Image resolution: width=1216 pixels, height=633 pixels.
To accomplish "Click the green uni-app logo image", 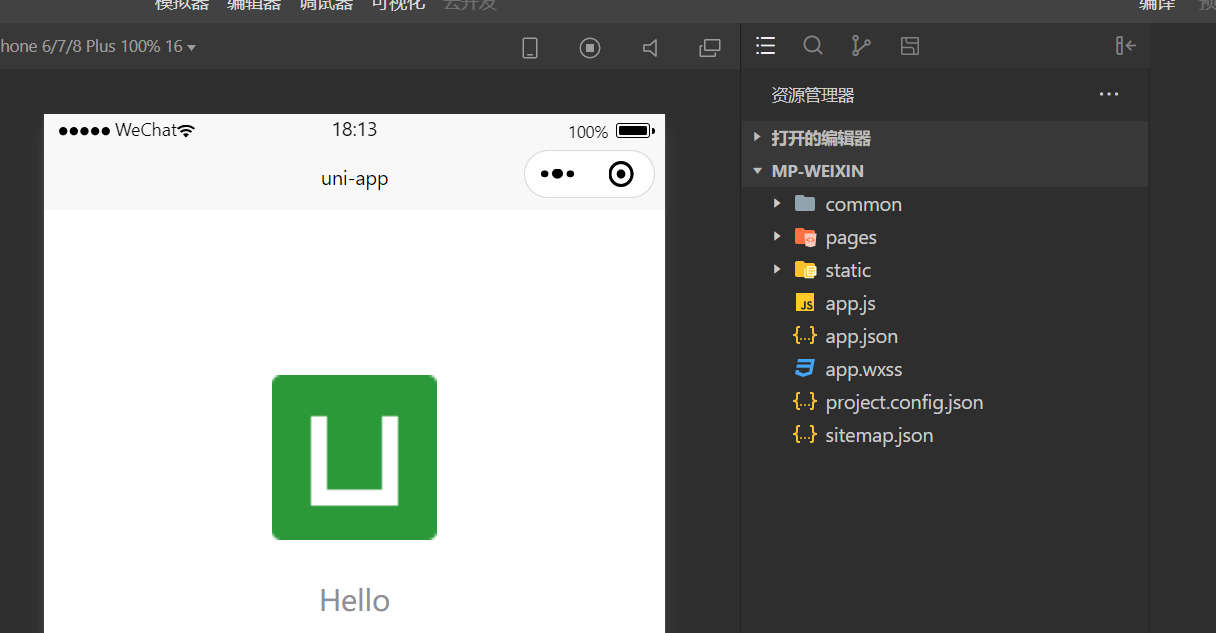I will tap(354, 457).
